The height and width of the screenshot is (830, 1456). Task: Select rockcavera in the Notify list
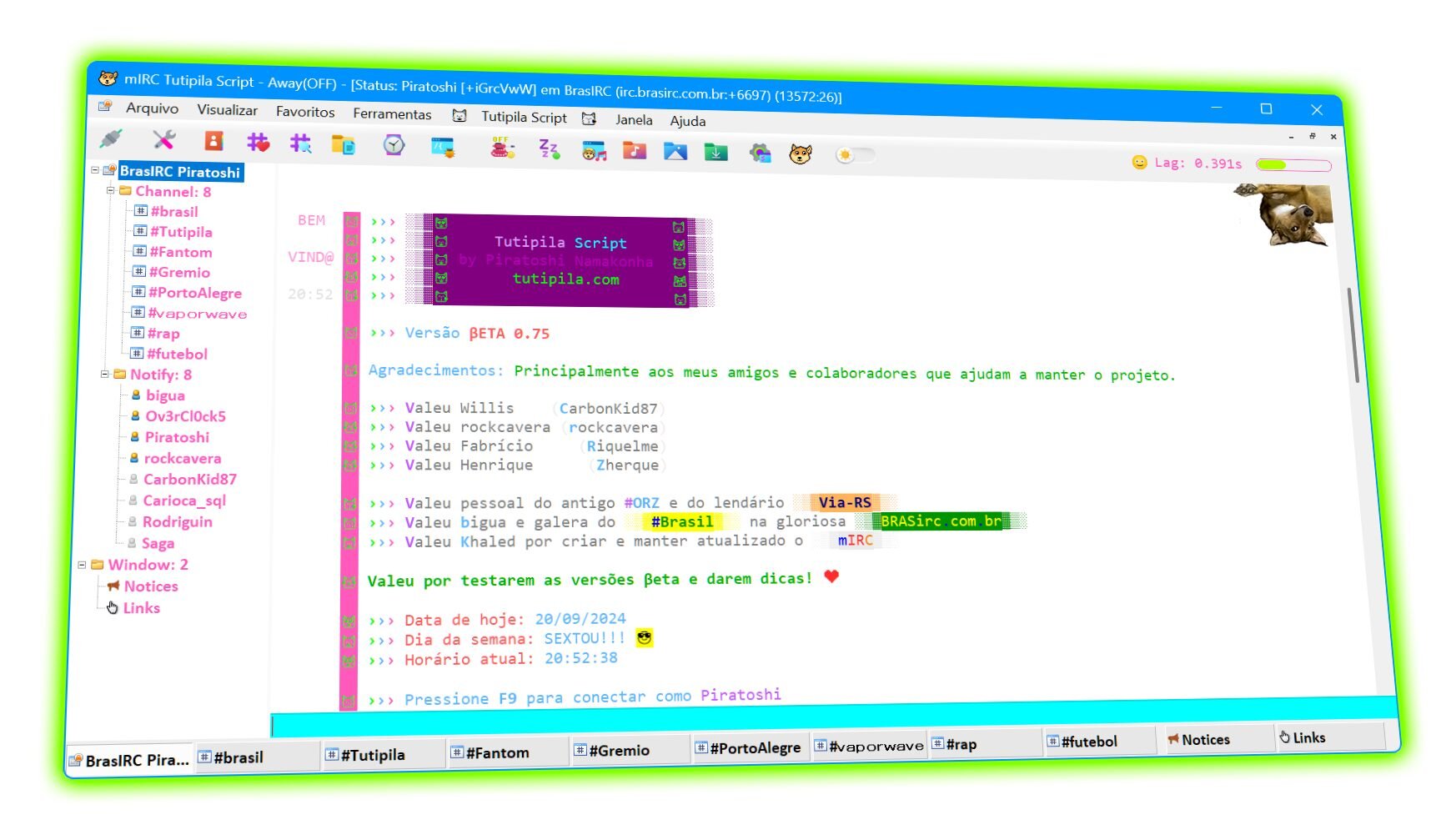tap(183, 458)
